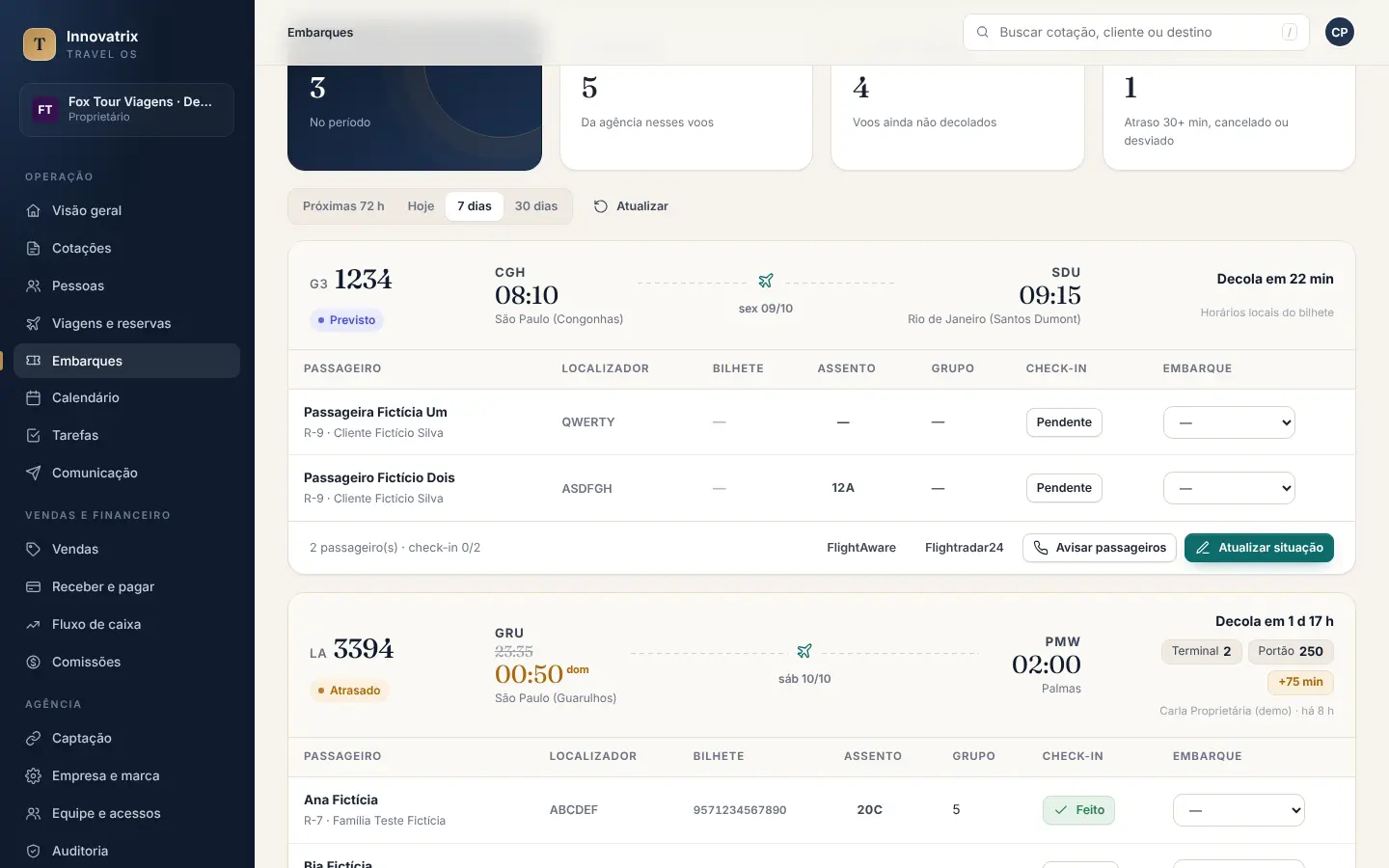Click the Fluxo de caixa trend icon
This screenshot has width=1389, height=868.
coord(34,624)
